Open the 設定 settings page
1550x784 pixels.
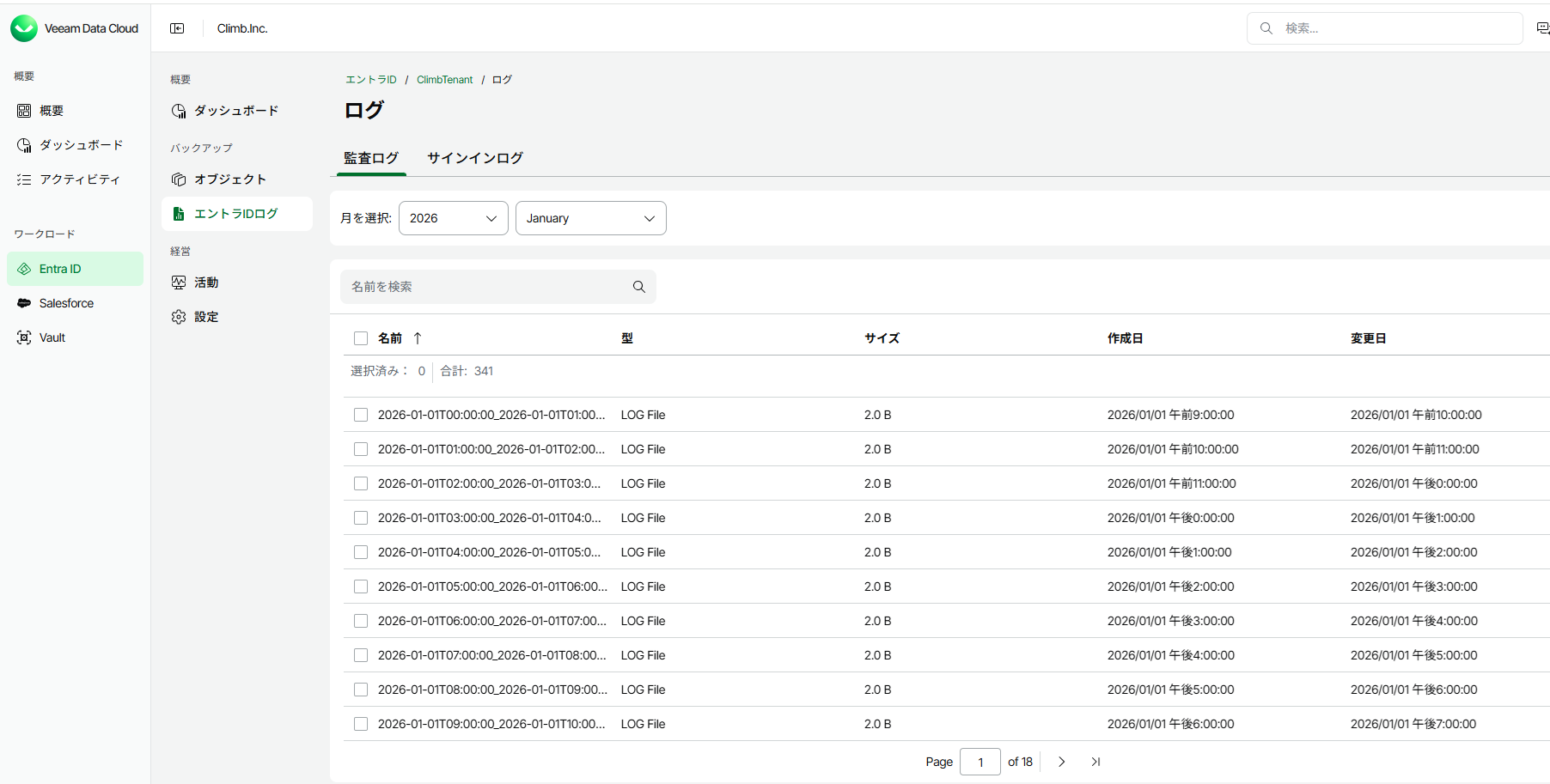pyautogui.click(x=206, y=316)
